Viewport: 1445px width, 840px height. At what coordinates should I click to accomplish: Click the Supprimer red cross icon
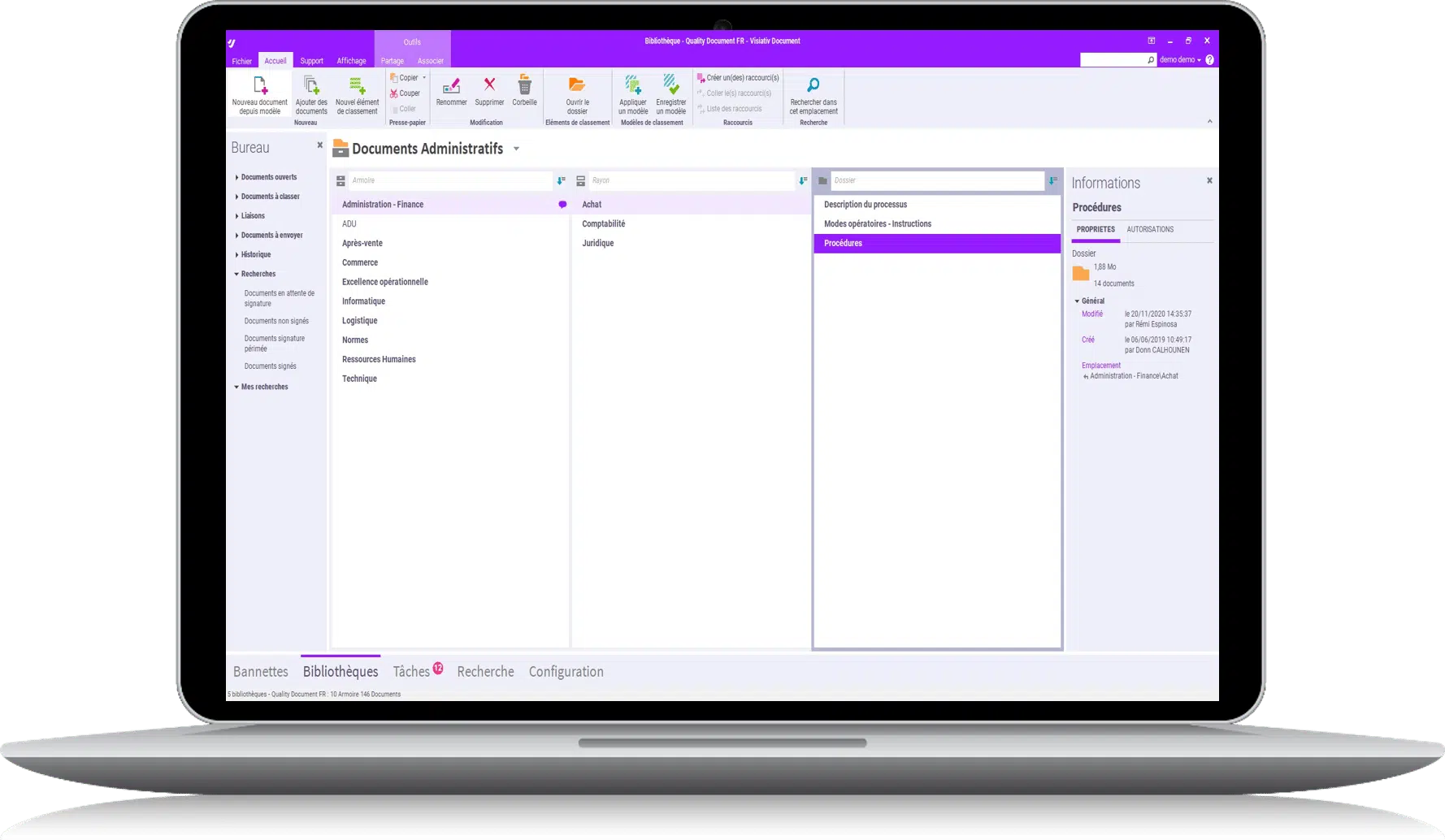click(488, 86)
